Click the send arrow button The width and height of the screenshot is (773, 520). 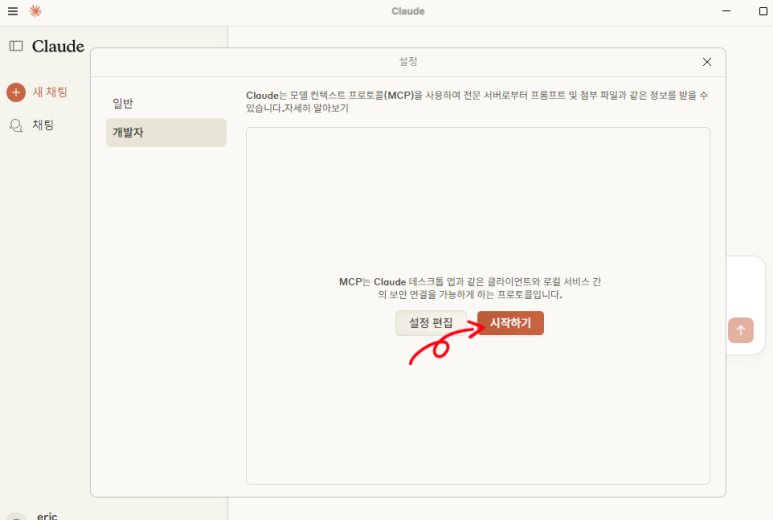coord(740,330)
